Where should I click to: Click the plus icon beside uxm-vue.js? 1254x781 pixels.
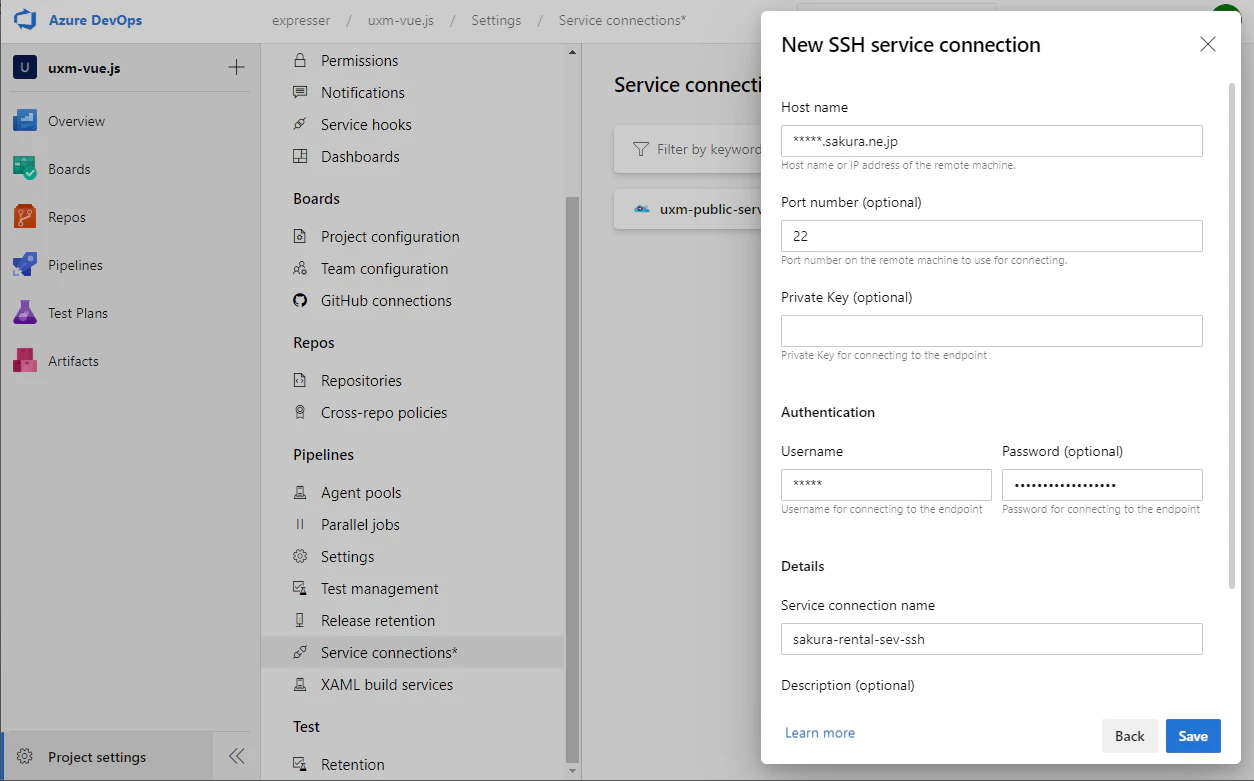click(236, 68)
